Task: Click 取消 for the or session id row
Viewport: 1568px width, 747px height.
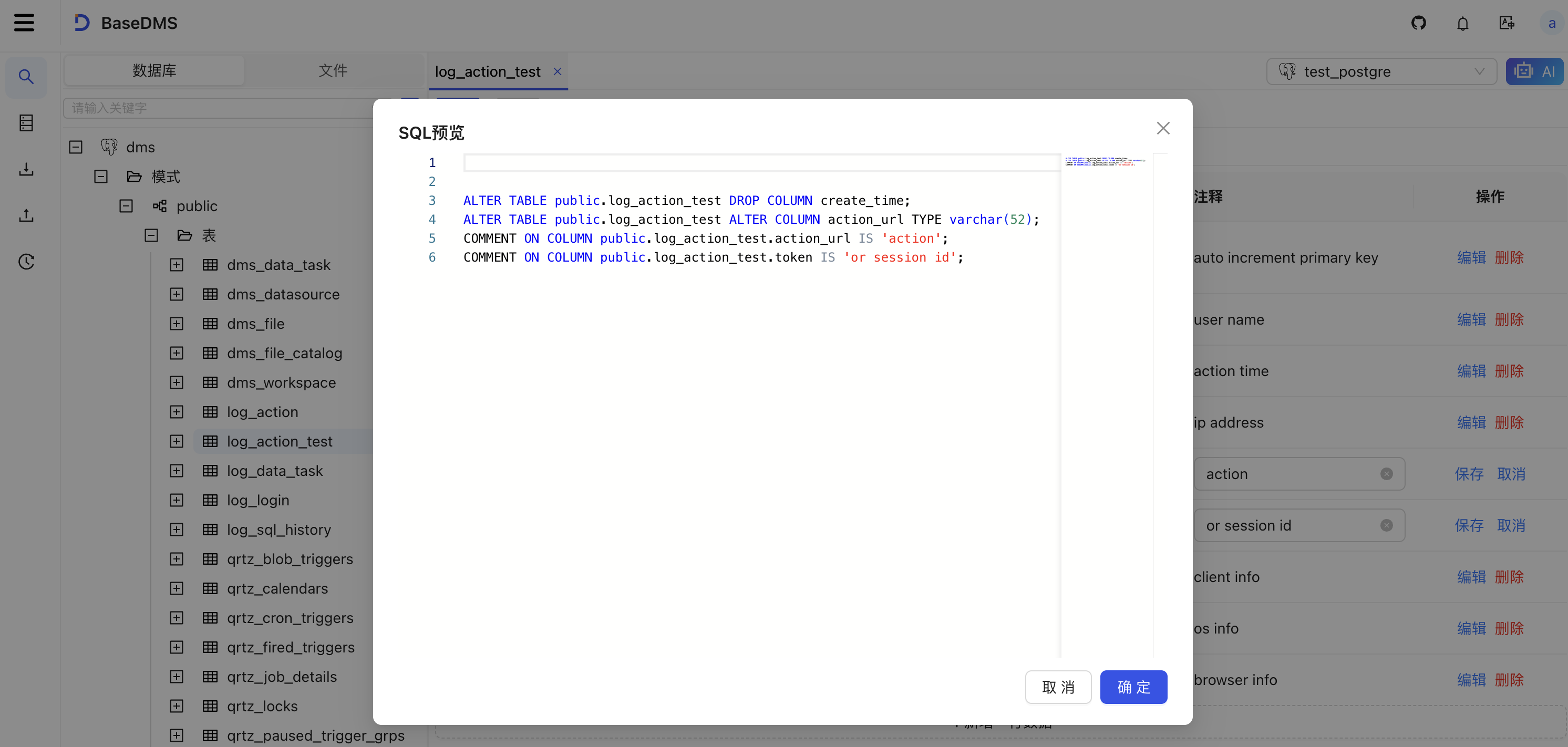Action: pyautogui.click(x=1511, y=525)
